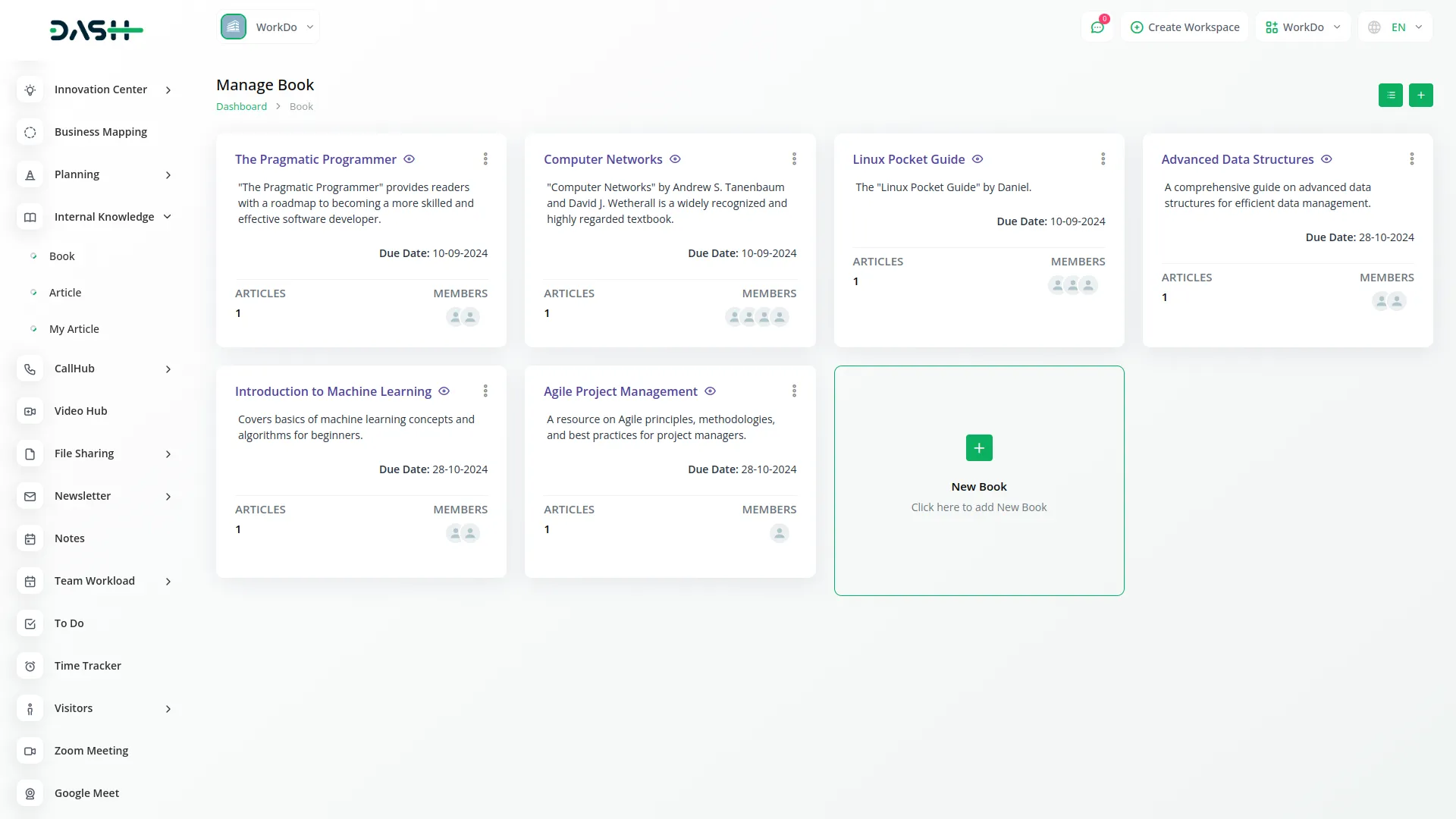Switch to list view icon
This screenshot has width=1456, height=819.
coord(1390,95)
